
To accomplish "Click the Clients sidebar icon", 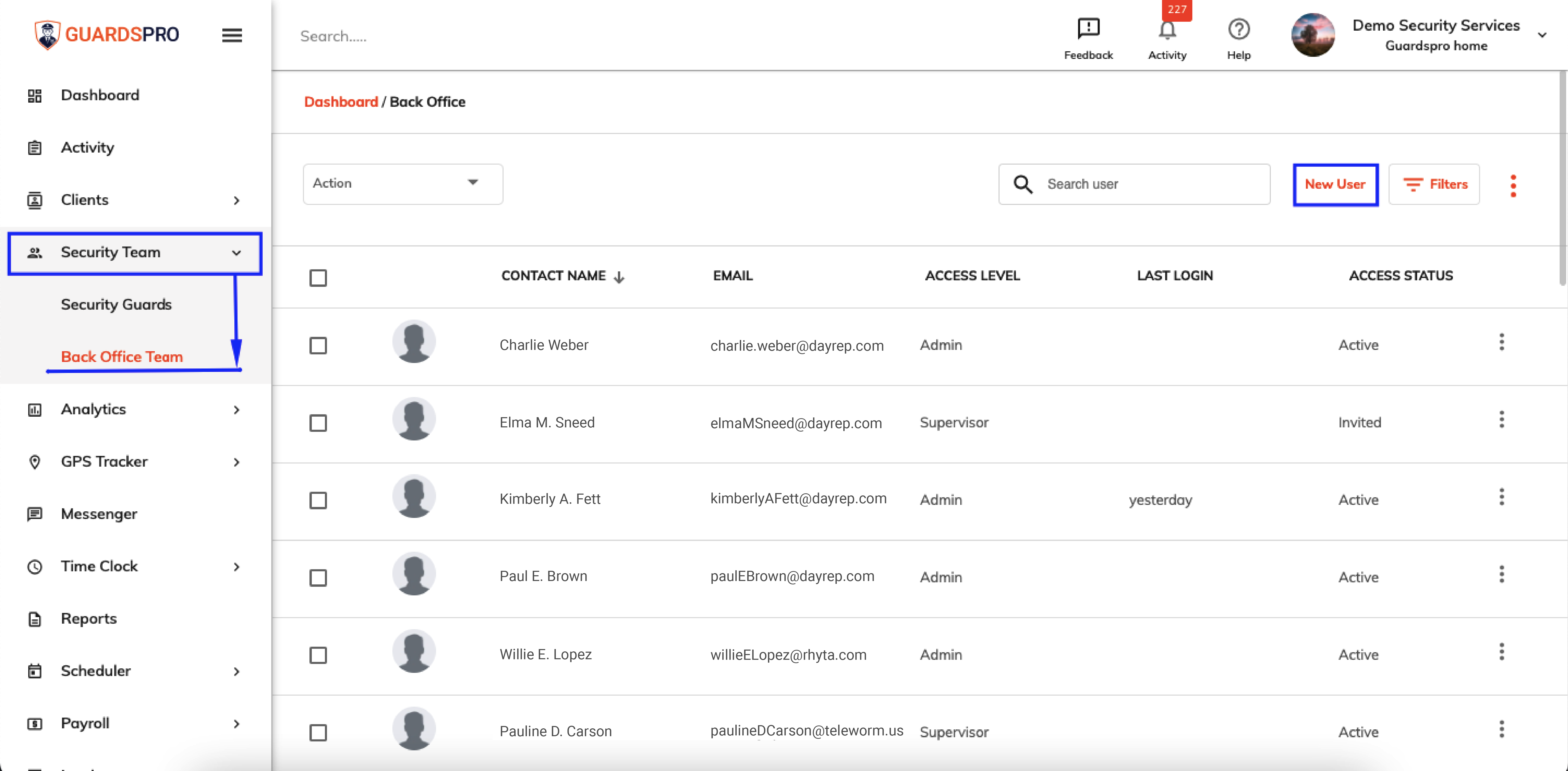I will [35, 200].
